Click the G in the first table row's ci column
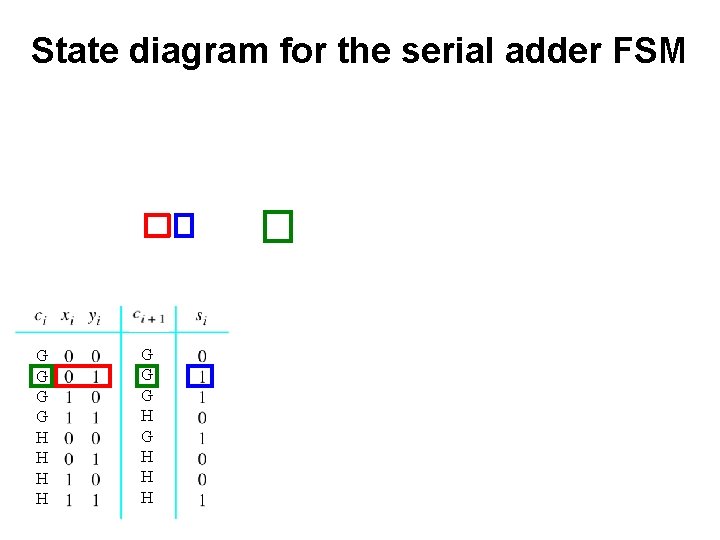Screen dimensions: 720x540 pyautogui.click(x=42, y=356)
